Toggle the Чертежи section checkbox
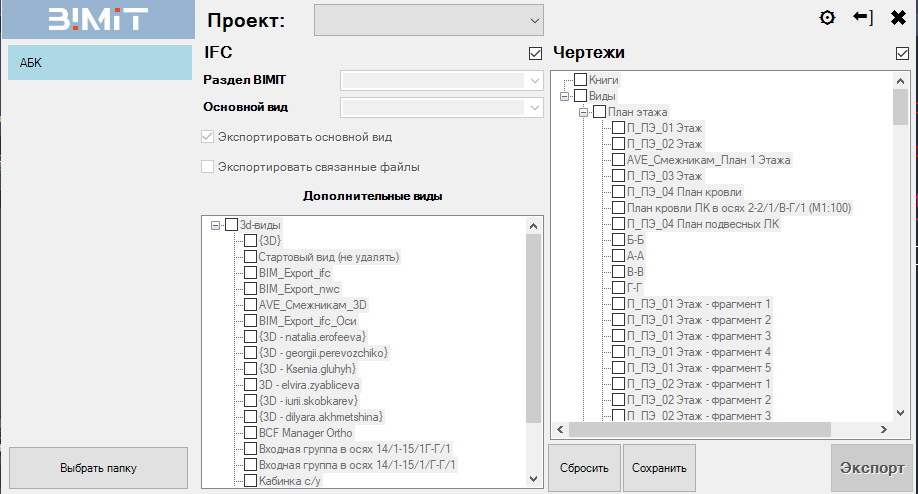This screenshot has width=918, height=494. [x=902, y=54]
